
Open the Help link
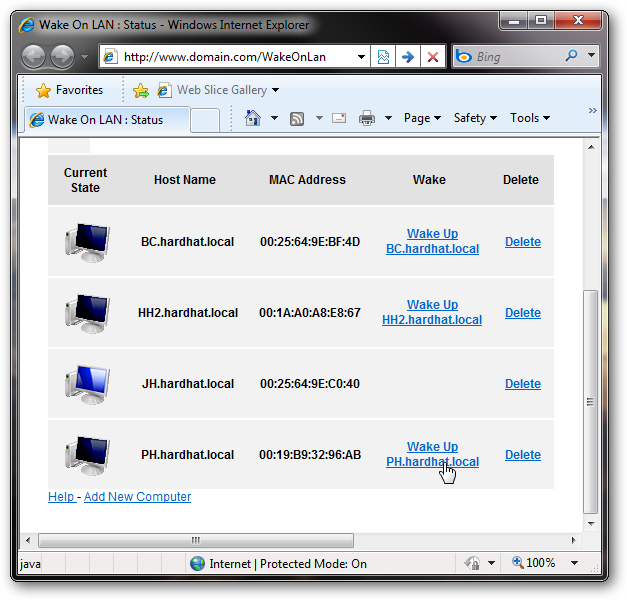61,497
